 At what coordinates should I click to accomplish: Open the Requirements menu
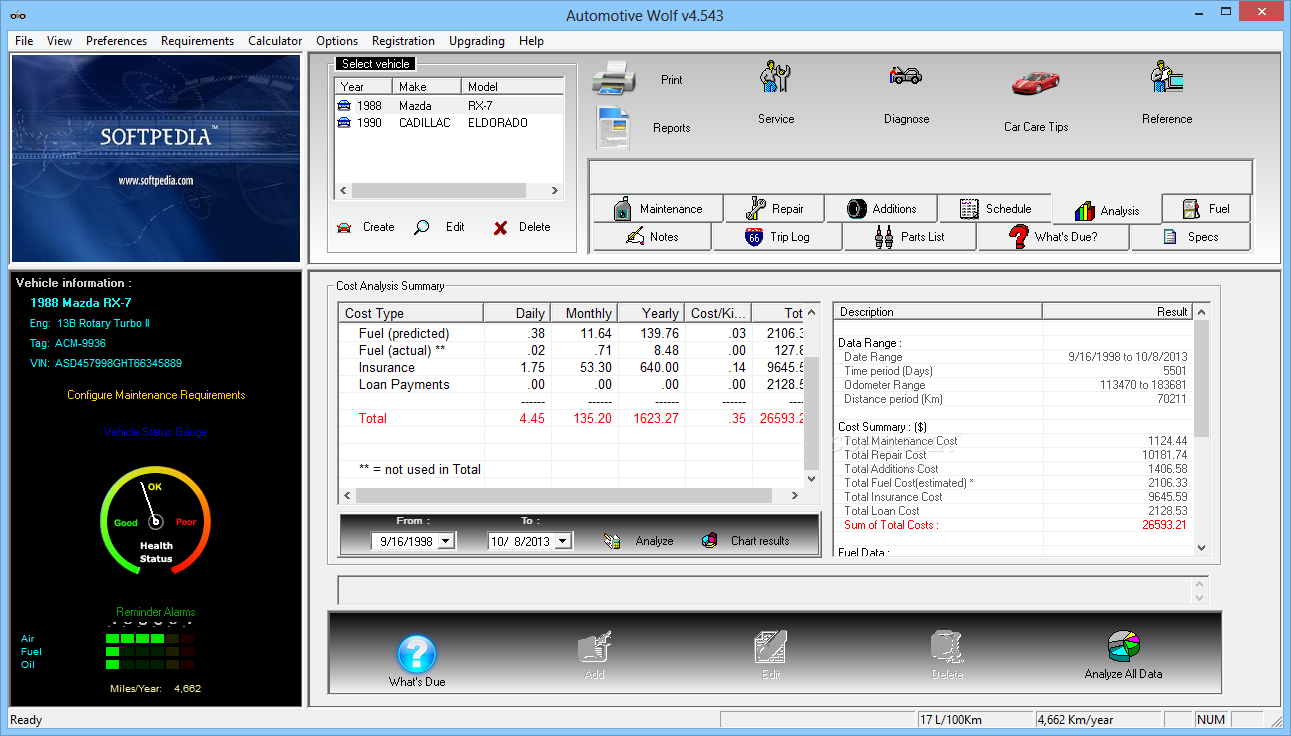pyautogui.click(x=197, y=41)
